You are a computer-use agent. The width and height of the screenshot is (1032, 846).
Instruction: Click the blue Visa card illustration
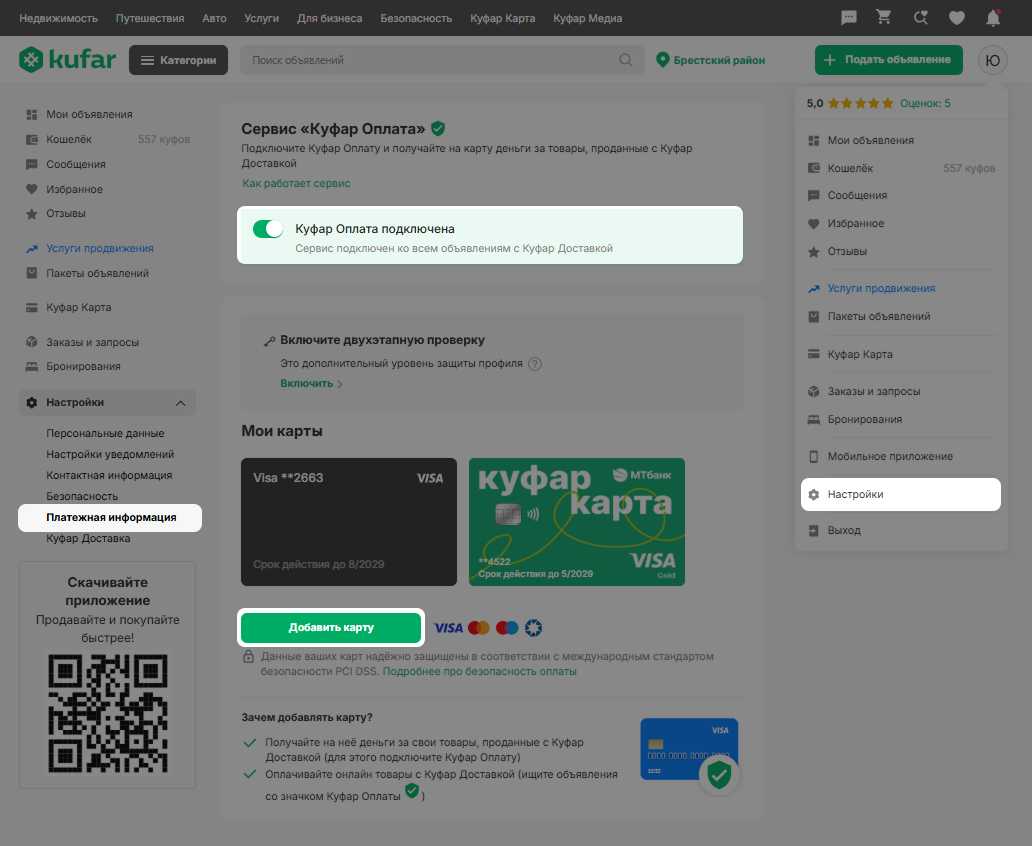click(x=689, y=749)
